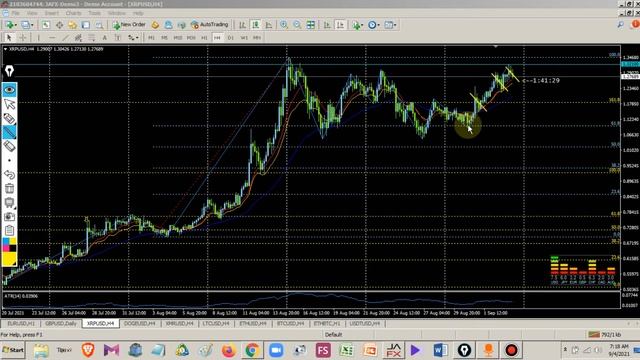Switch to bar chart mode
The width and height of the screenshot is (640, 360).
pos(242,25)
